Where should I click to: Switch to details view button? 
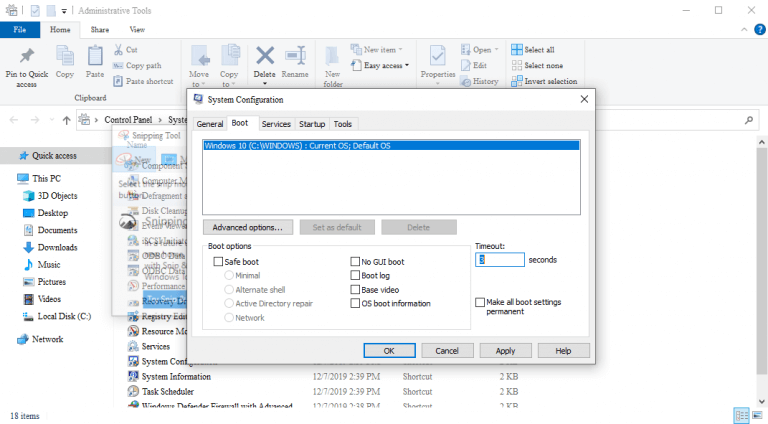click(742, 416)
